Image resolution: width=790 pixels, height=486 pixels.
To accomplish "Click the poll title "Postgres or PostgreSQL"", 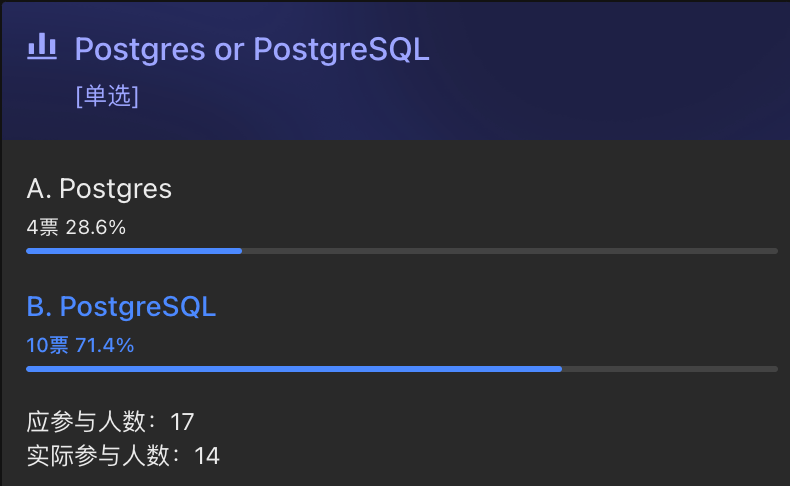I will click(x=252, y=49).
